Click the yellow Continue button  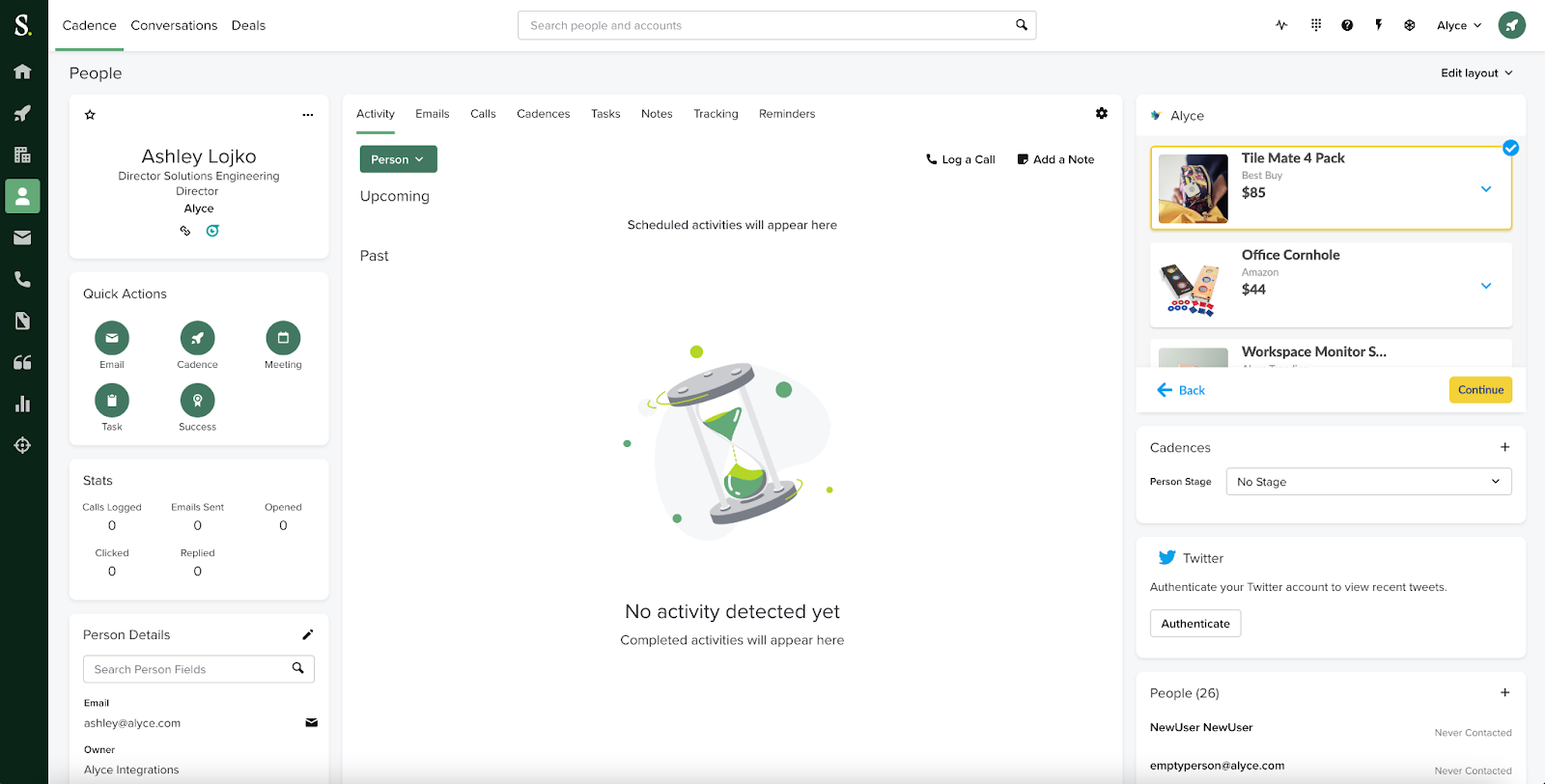(x=1480, y=390)
